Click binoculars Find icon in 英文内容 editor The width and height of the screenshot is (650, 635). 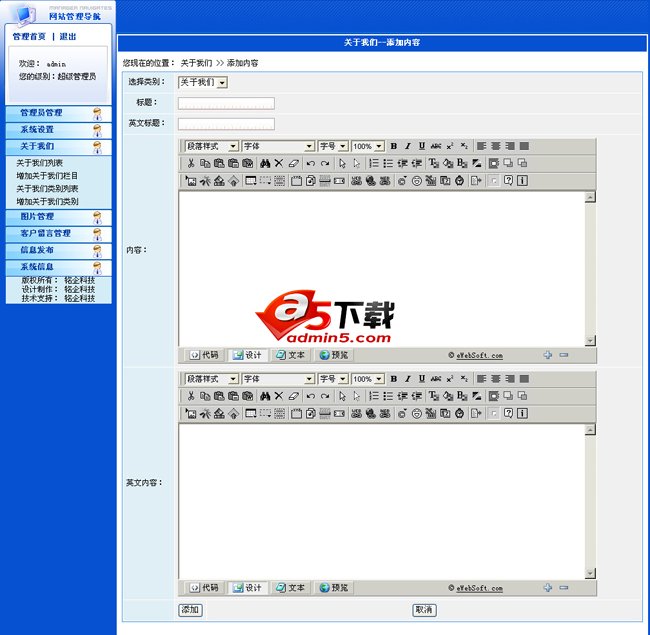click(265, 396)
